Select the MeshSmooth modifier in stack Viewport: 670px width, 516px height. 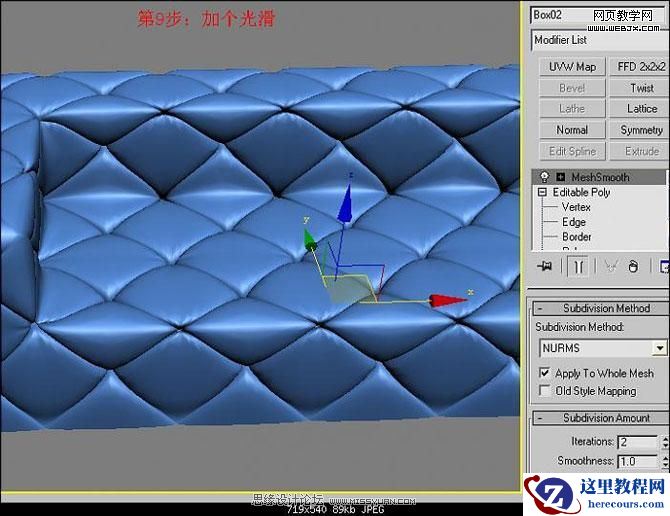[598, 177]
